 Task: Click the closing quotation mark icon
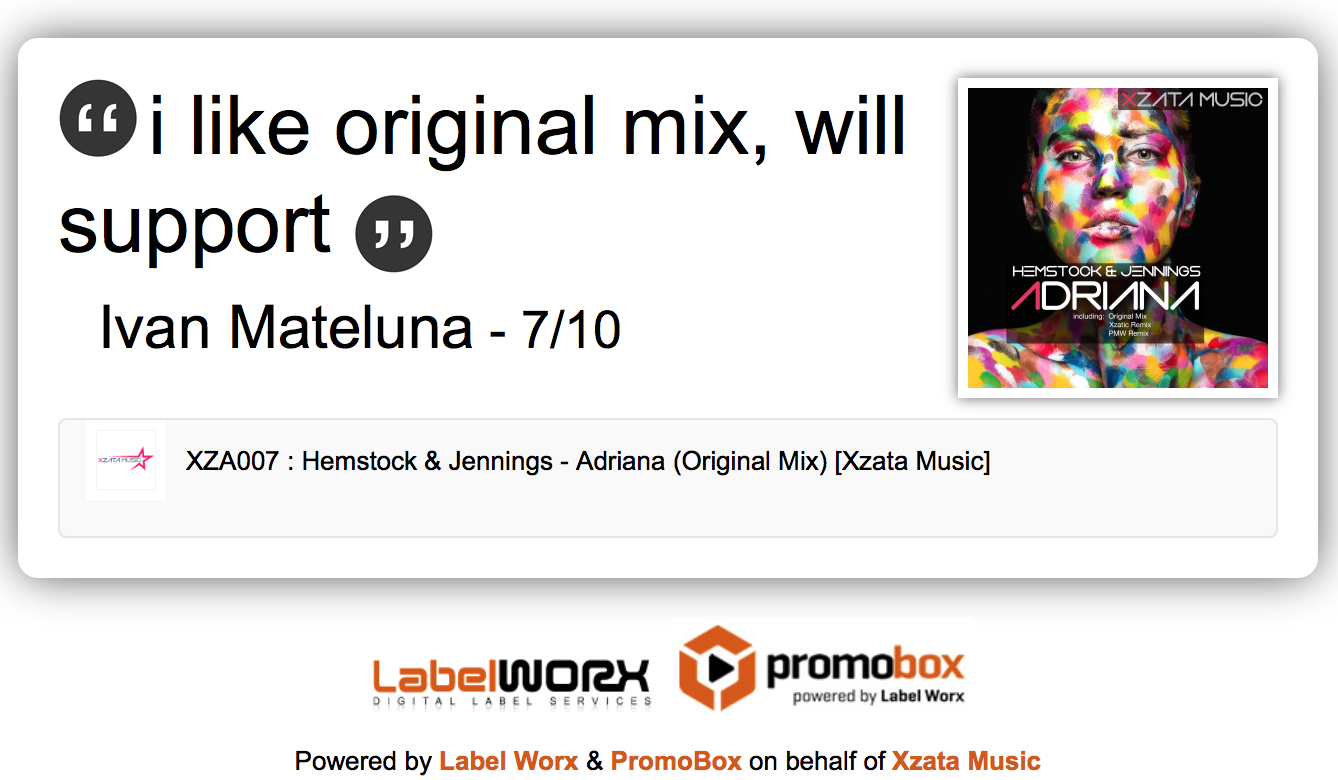pos(394,234)
